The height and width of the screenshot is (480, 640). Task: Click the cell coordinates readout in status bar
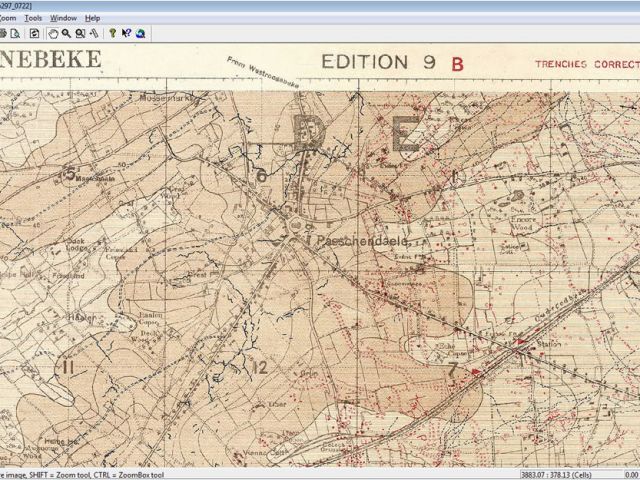[556, 475]
